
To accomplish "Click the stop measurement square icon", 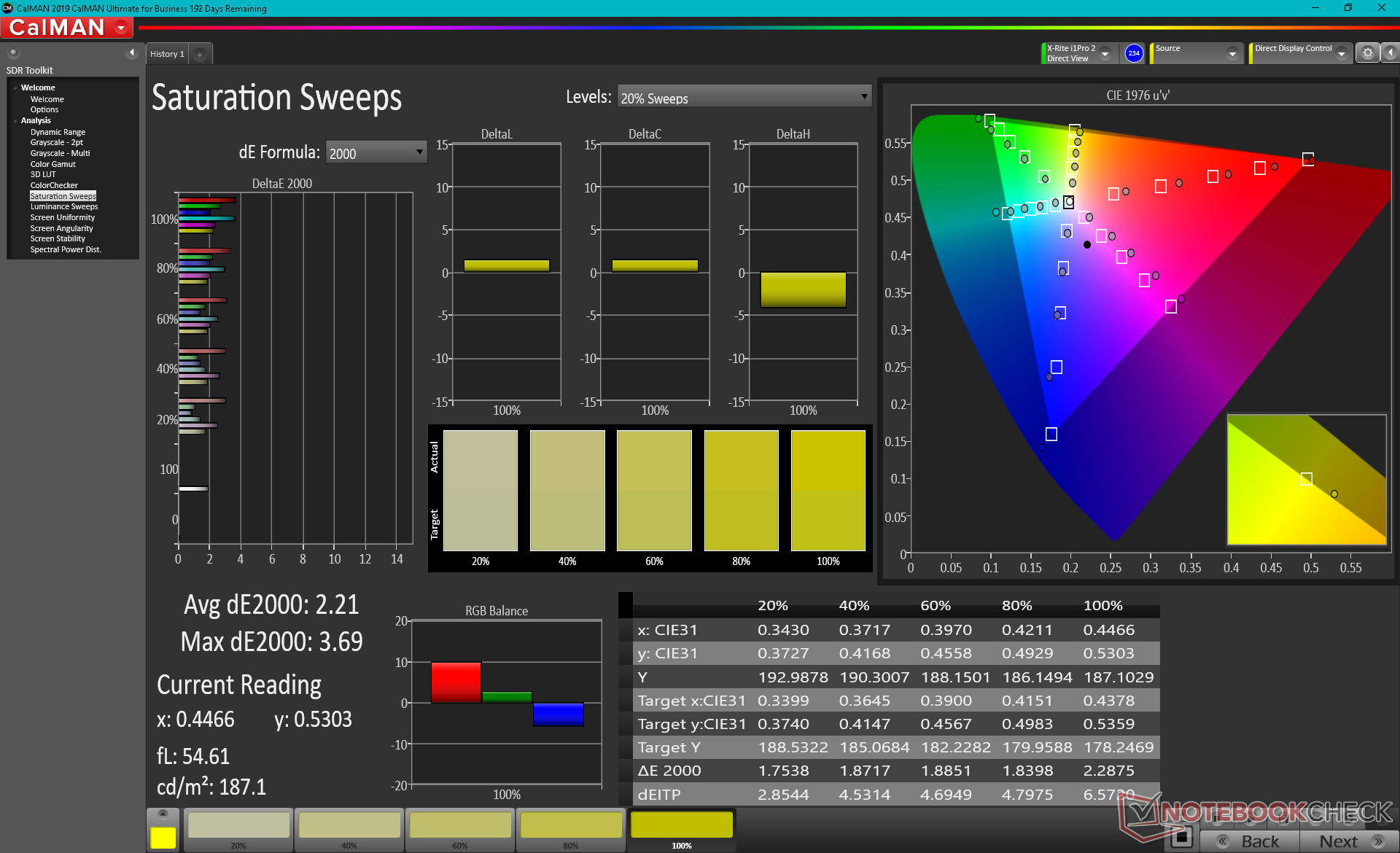I will [1181, 837].
